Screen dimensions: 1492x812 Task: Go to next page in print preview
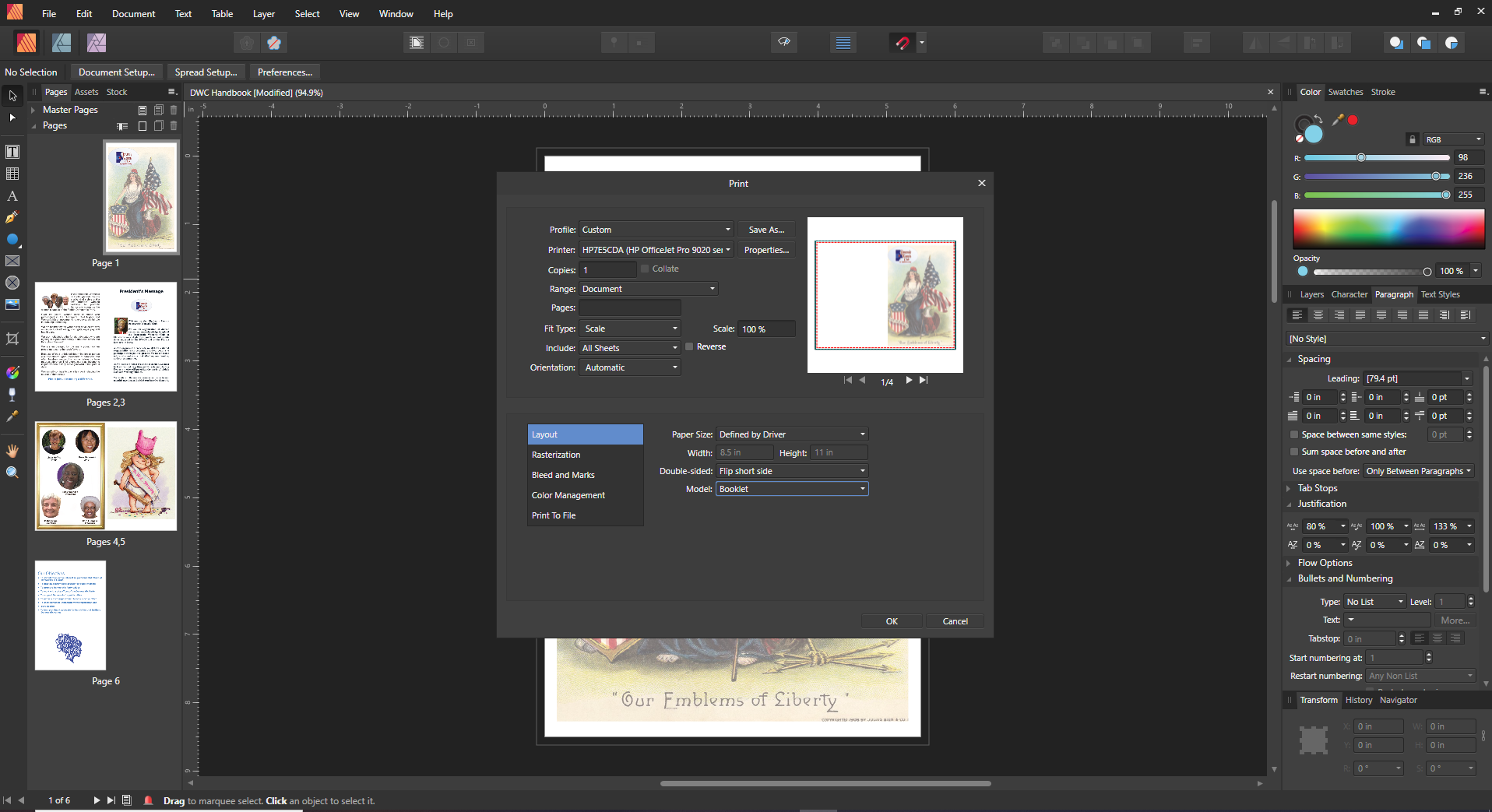pos(908,381)
